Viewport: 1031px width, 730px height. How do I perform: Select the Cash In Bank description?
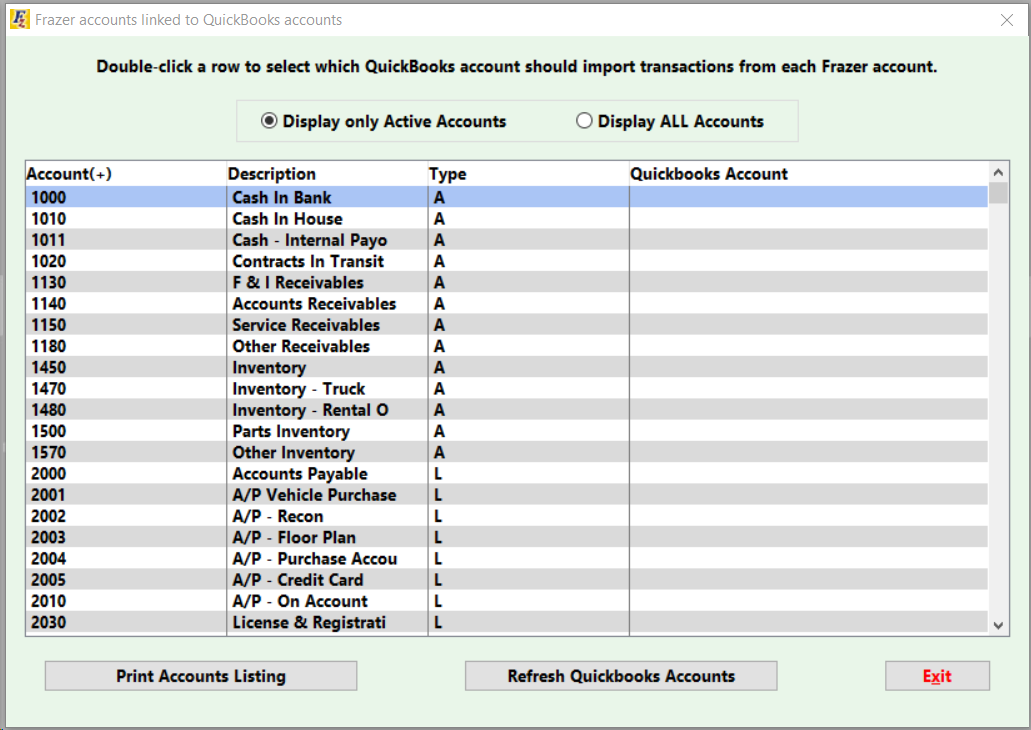281,197
